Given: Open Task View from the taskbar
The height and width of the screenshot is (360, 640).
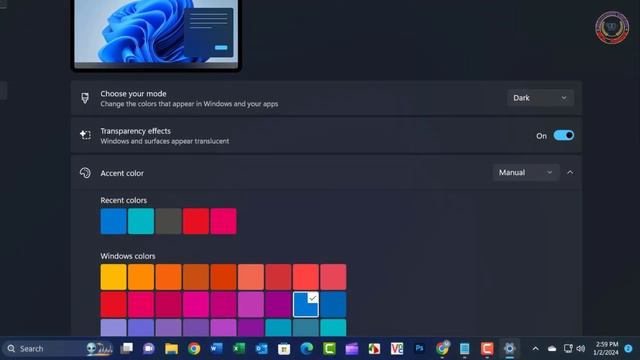Looking at the screenshot, I should tap(127, 349).
